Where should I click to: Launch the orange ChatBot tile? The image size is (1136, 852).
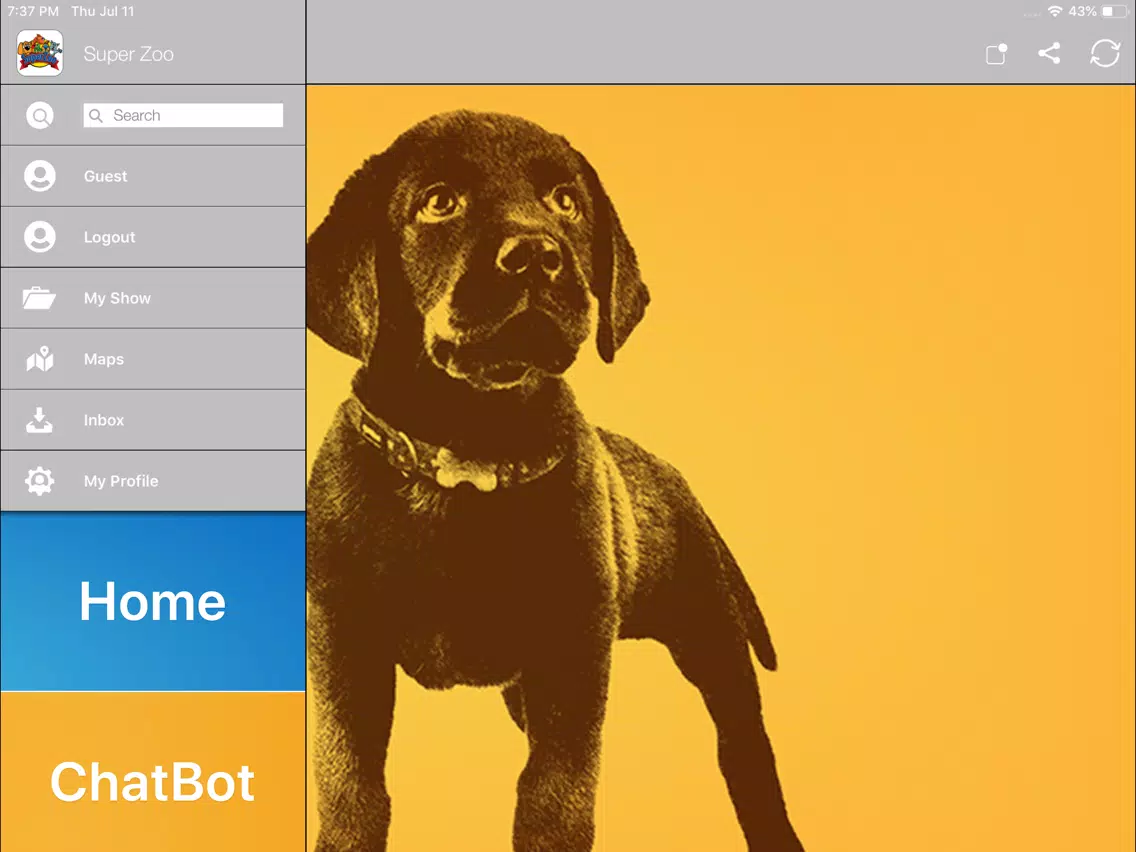point(153,772)
